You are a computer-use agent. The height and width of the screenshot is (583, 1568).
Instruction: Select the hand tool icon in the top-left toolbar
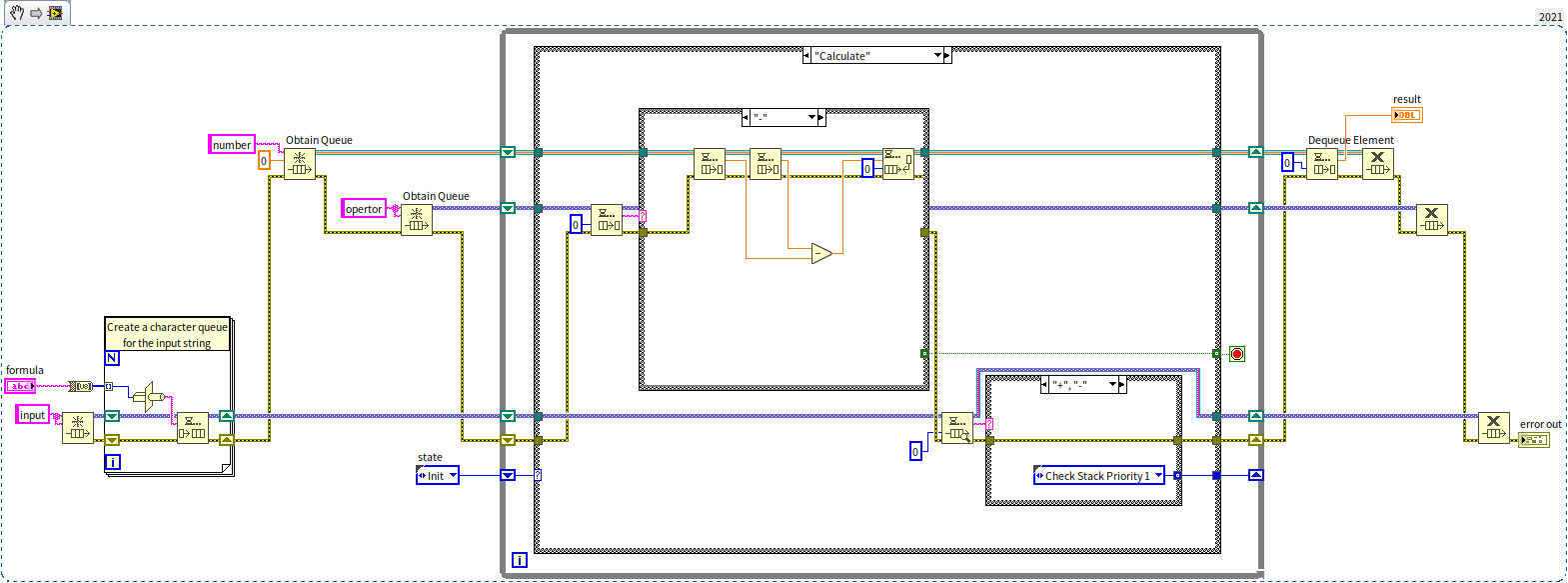pos(17,13)
